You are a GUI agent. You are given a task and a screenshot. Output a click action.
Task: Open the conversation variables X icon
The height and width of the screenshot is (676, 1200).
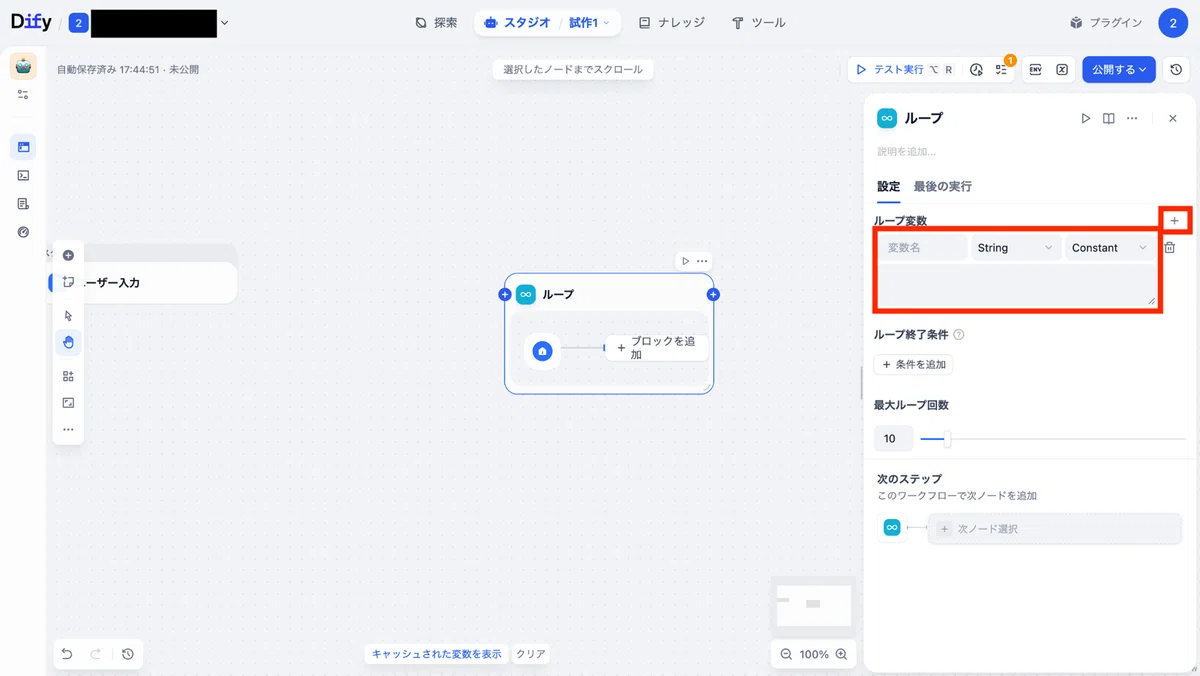tap(1062, 69)
